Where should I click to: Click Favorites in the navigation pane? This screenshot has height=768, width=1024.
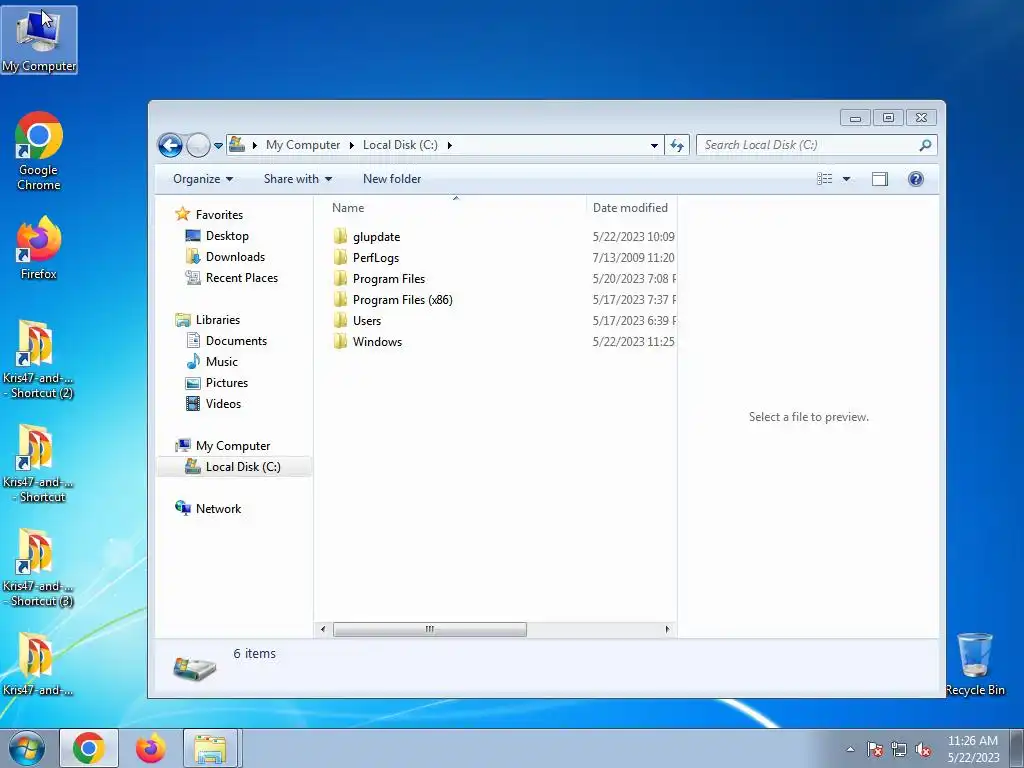pyautogui.click(x=219, y=215)
